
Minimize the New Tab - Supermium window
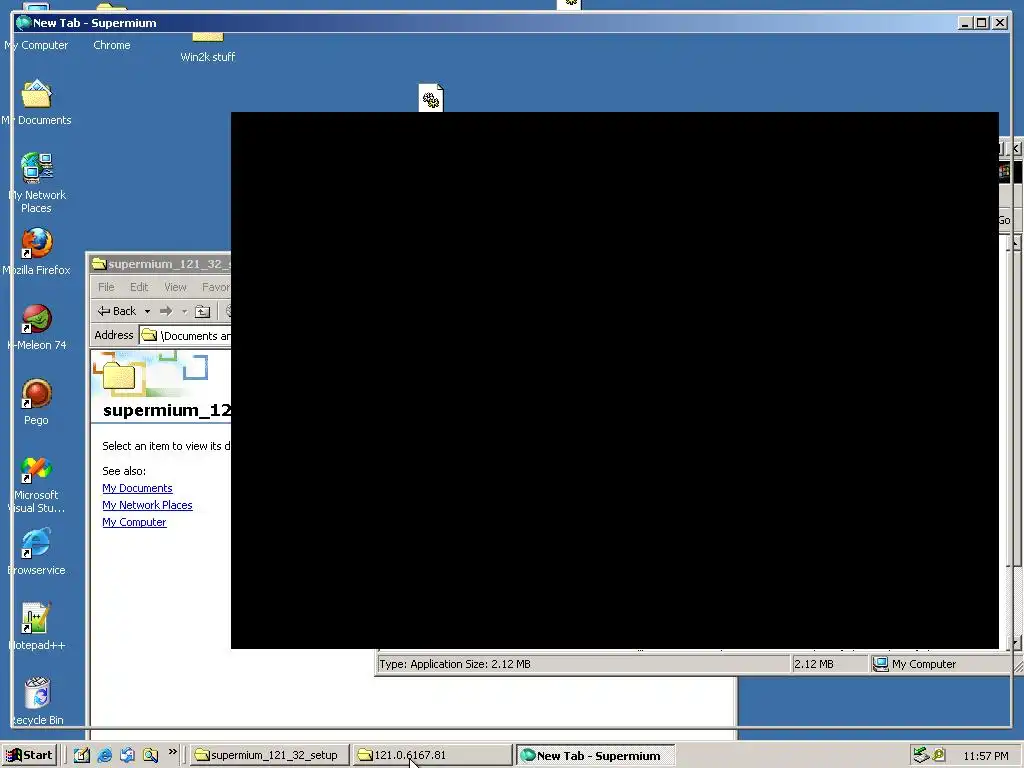pyautogui.click(x=966, y=23)
